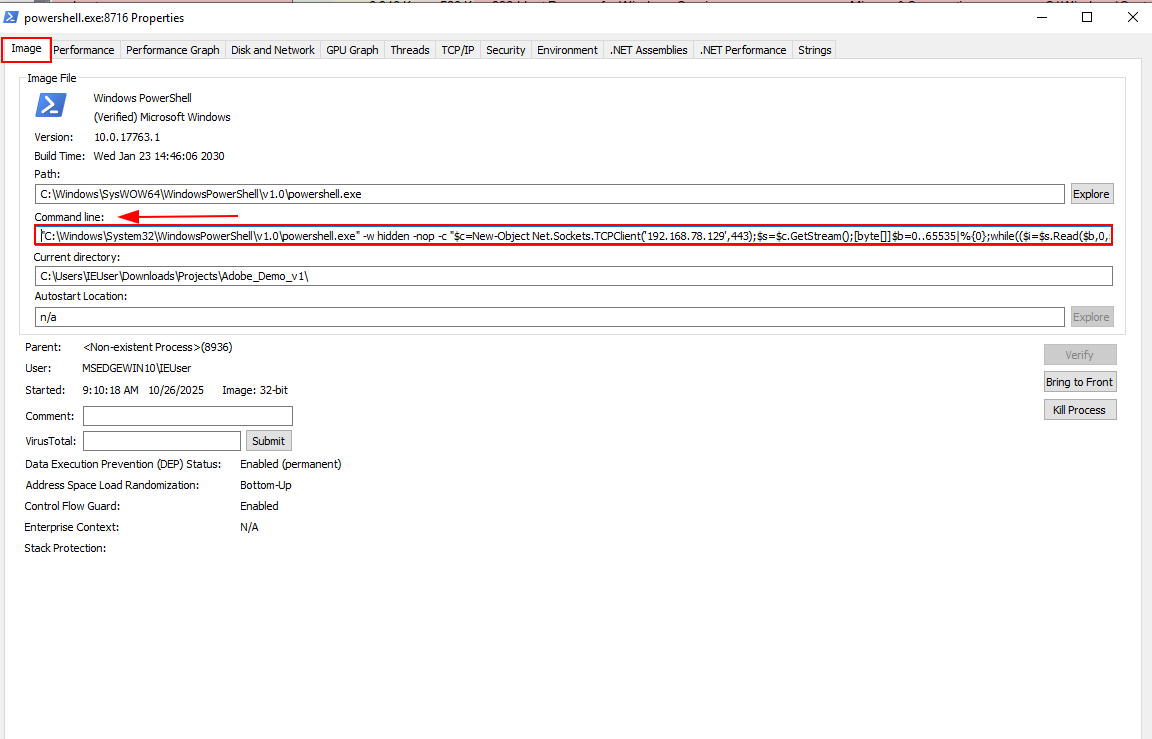This screenshot has width=1152, height=739.
Task: Click the Autostart Location label
Action: click(81, 296)
